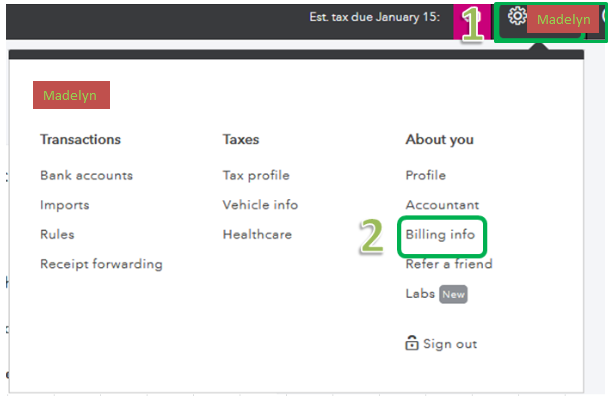This screenshot has height=400, width=611.
Task: Open the Labs section
Action: click(420, 293)
